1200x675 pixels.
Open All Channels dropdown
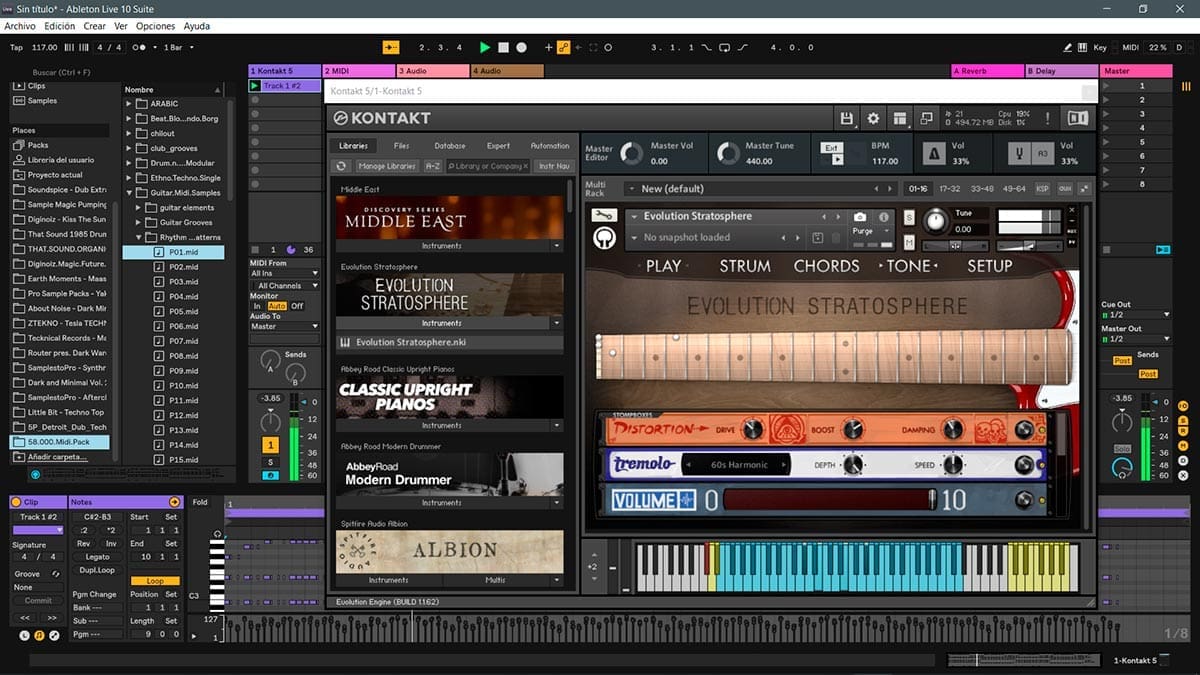point(284,286)
